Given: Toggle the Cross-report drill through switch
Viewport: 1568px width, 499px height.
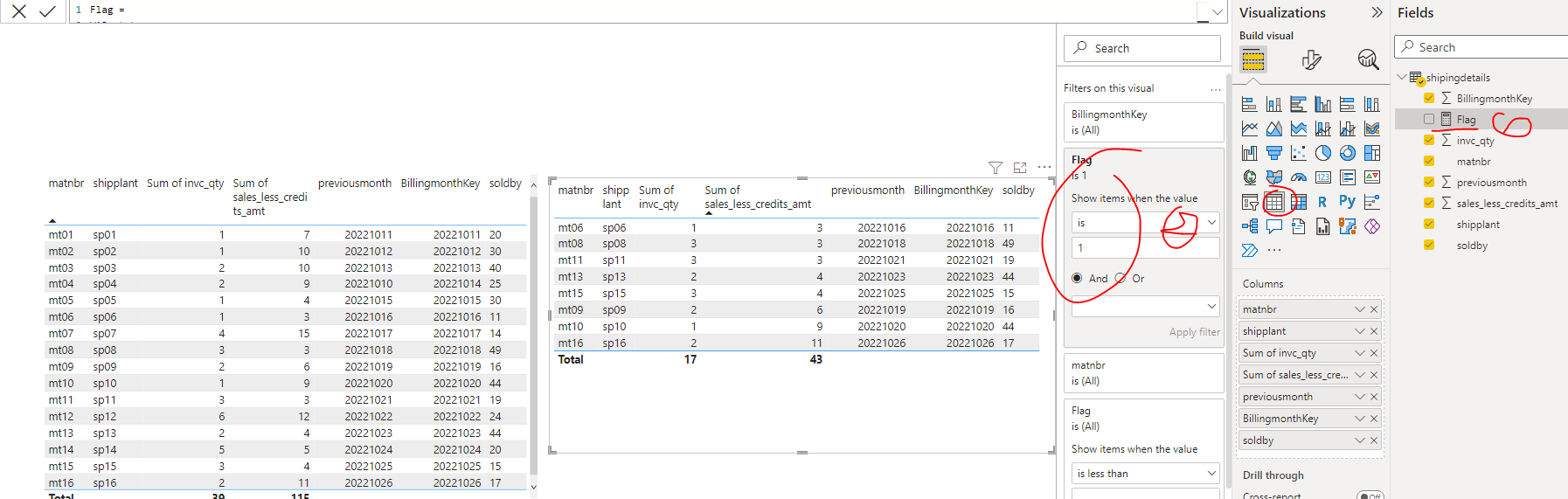Looking at the screenshot, I should tap(1370, 496).
